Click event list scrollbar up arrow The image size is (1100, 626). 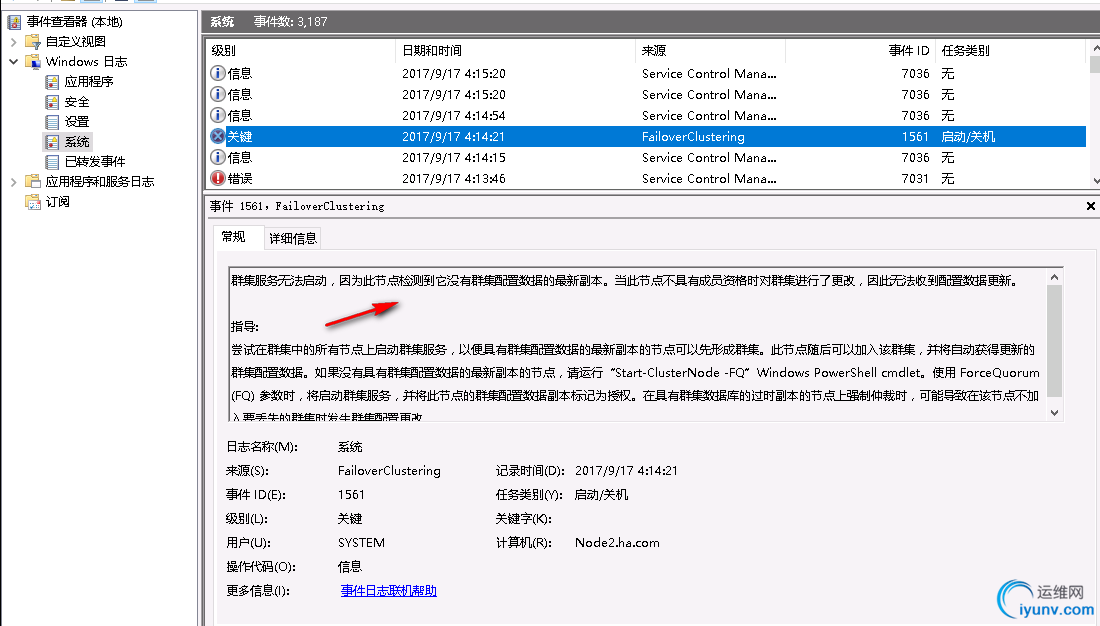[1095, 49]
